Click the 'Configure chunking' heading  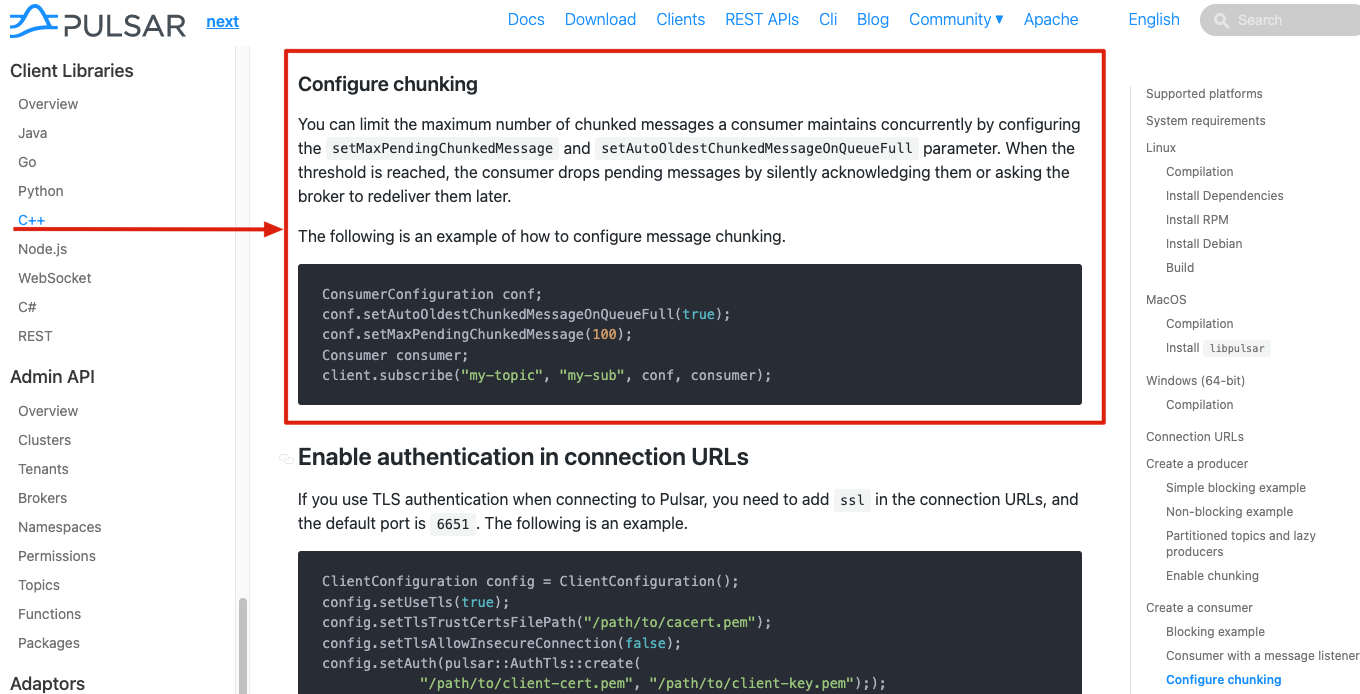(388, 84)
